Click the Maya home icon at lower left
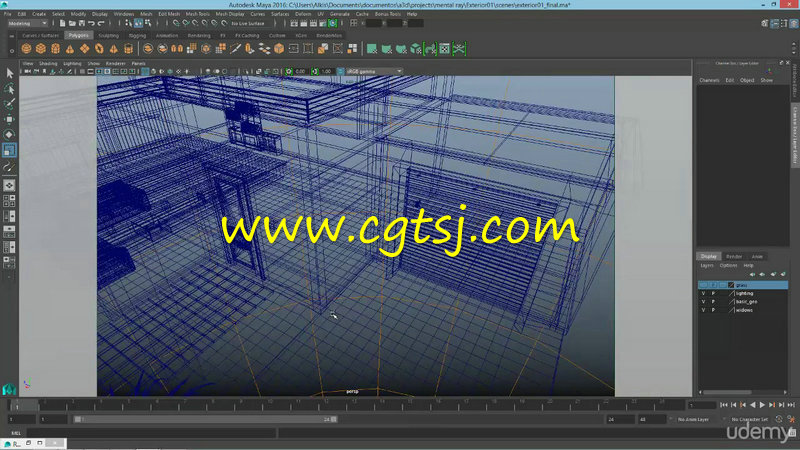 click(9, 389)
